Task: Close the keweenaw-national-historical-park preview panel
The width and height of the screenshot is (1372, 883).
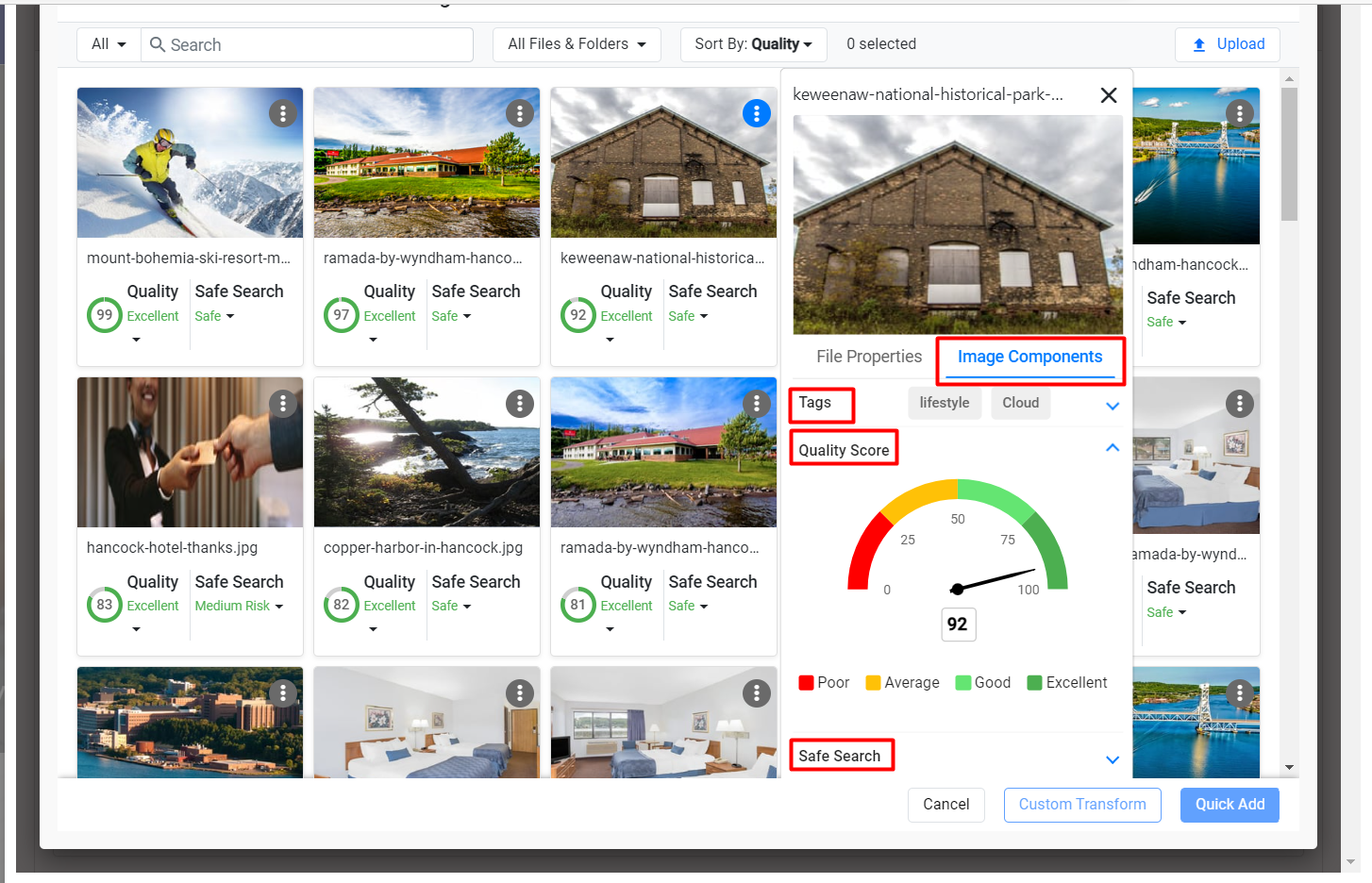Action: click(1109, 95)
